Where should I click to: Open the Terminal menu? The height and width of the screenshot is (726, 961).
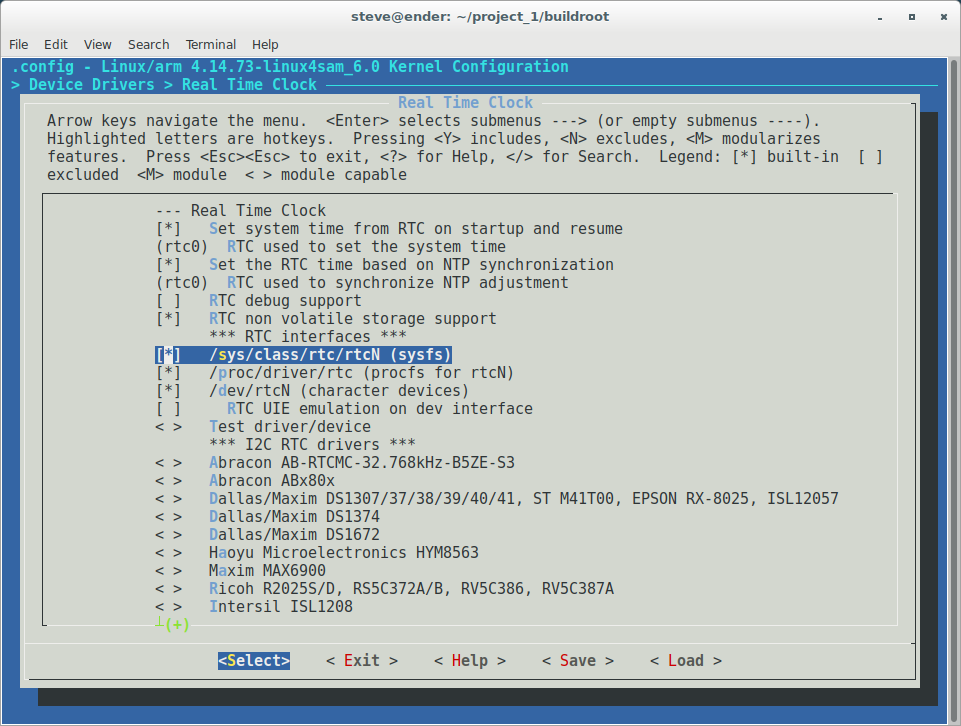211,45
